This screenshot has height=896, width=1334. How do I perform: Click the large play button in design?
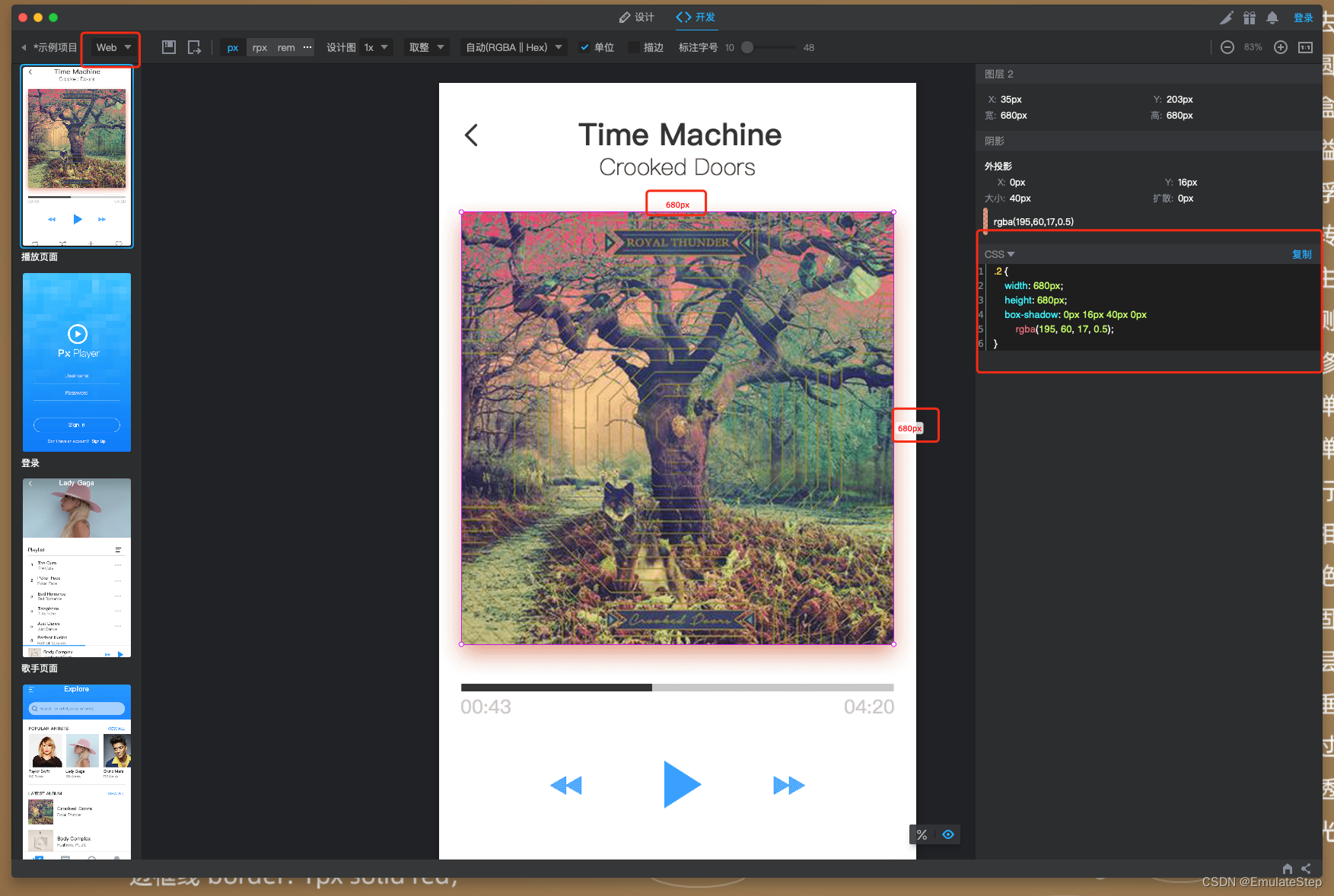[682, 784]
